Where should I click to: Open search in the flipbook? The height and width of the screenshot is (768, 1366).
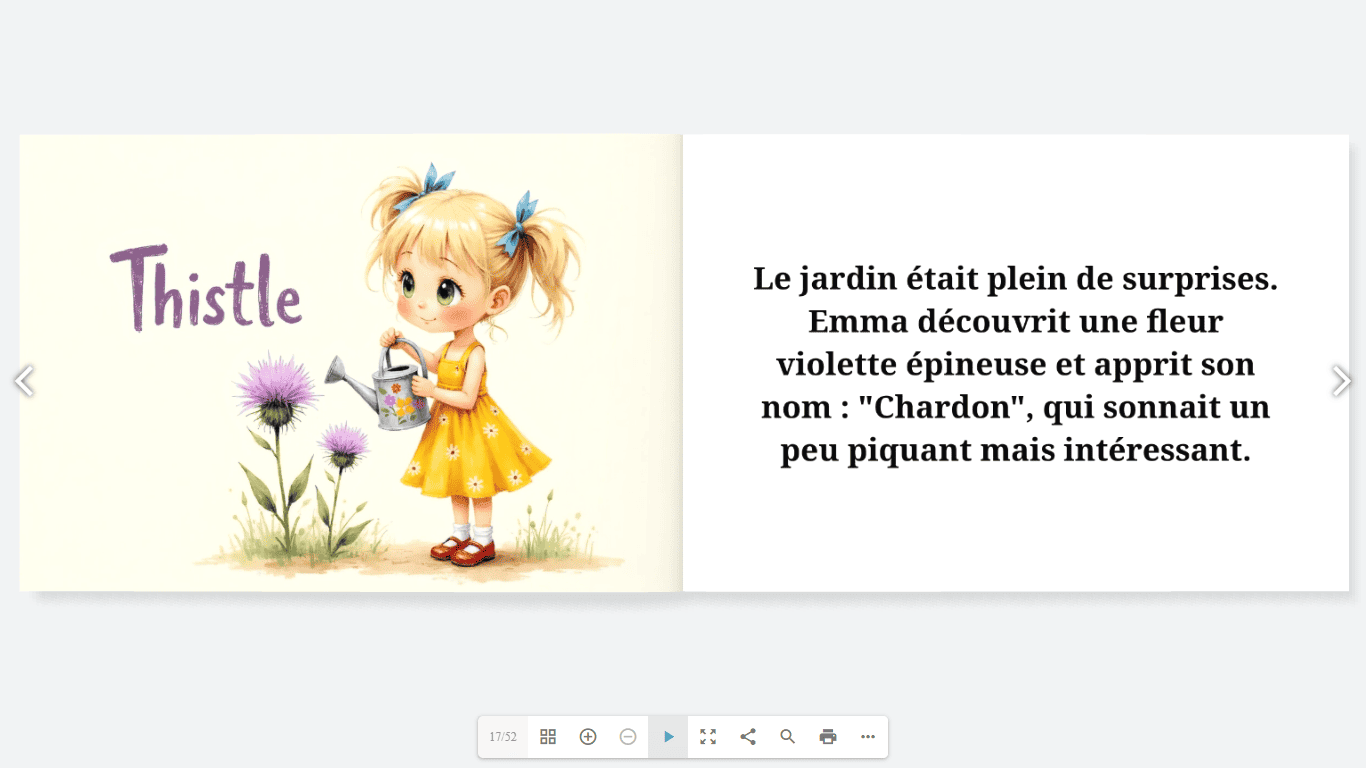[x=788, y=737]
